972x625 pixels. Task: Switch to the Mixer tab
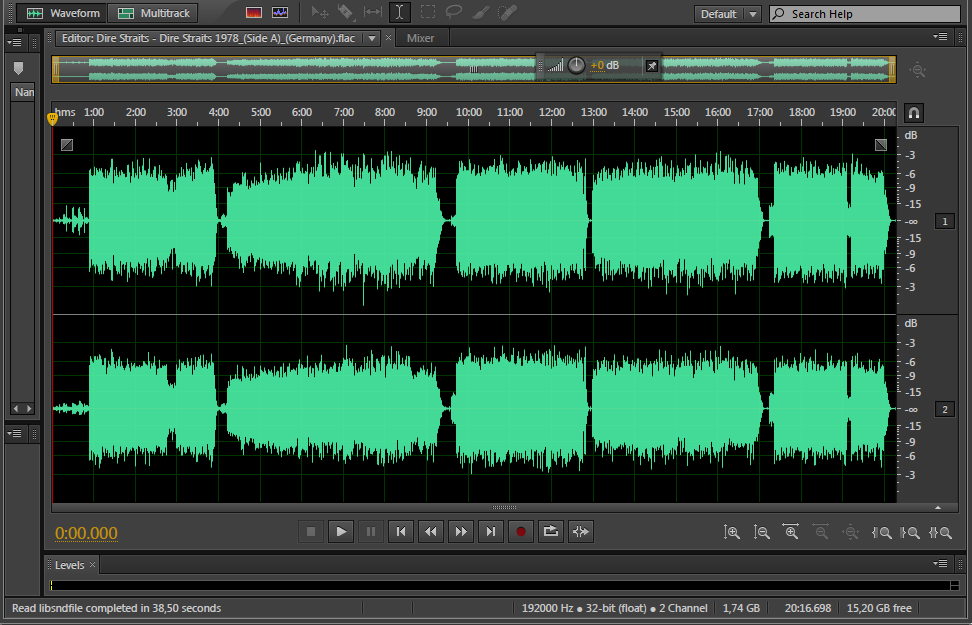coord(420,38)
